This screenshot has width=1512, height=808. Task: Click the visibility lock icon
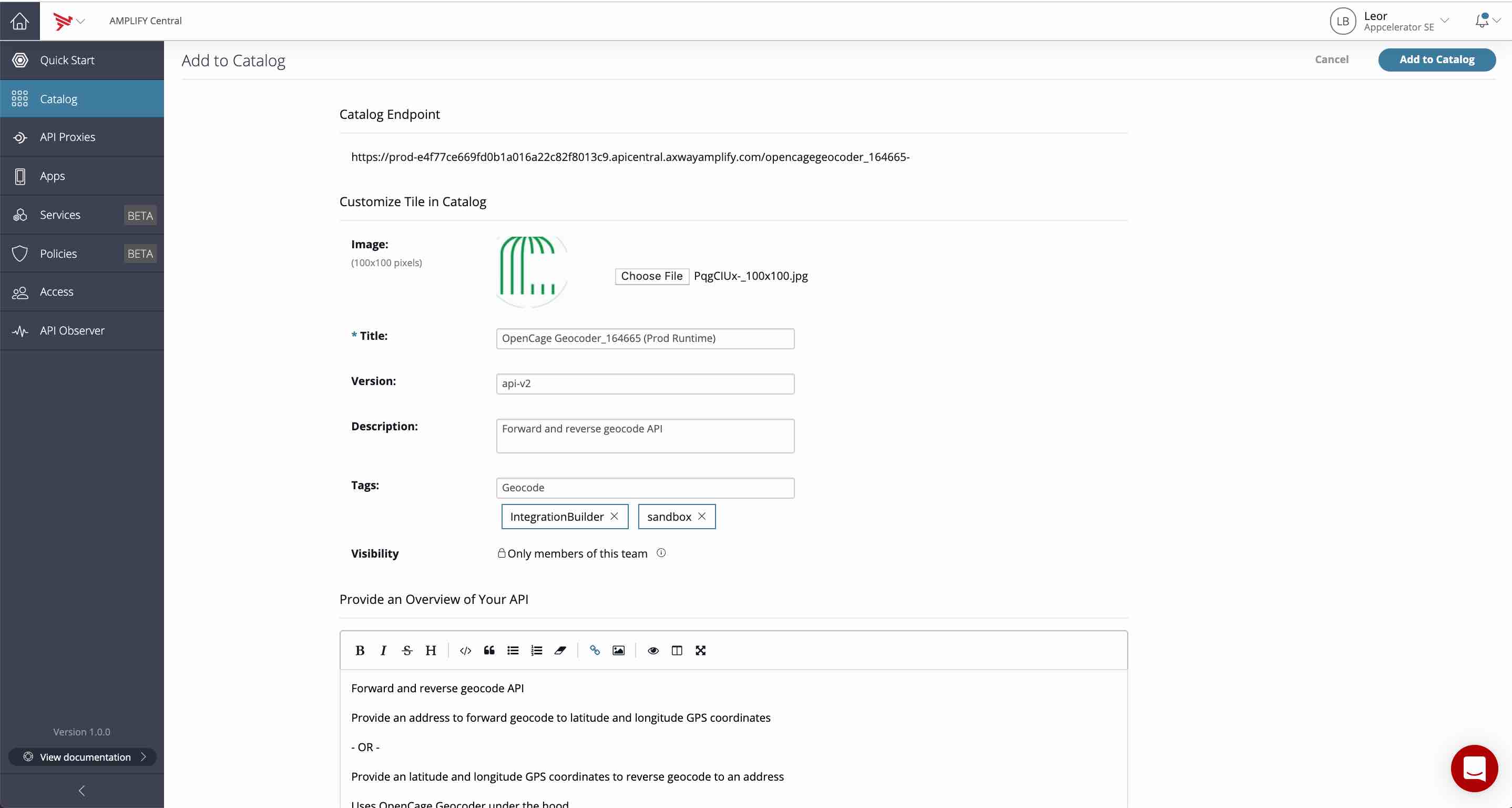501,552
